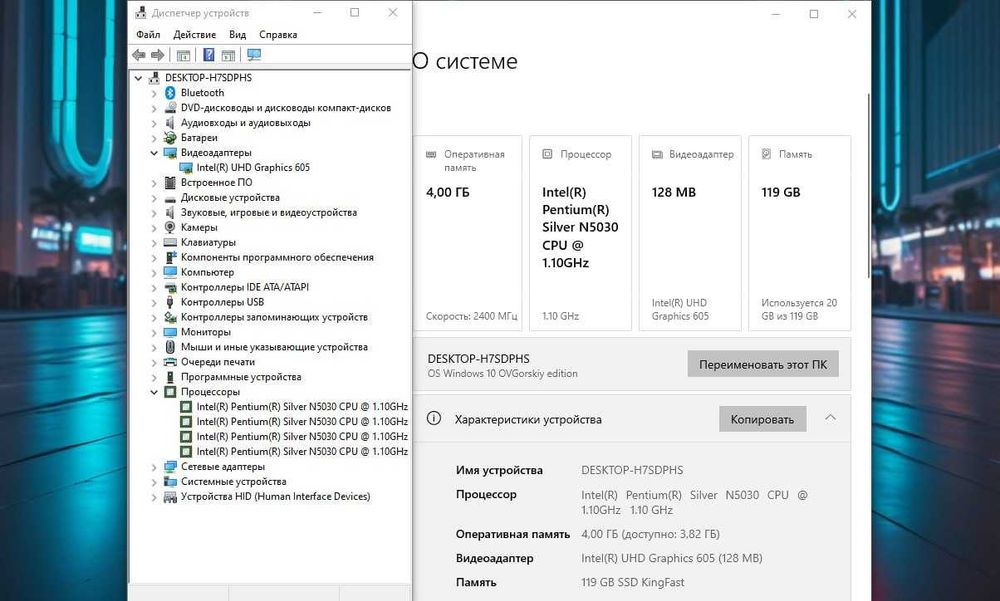Open the Действие menu

click(195, 34)
